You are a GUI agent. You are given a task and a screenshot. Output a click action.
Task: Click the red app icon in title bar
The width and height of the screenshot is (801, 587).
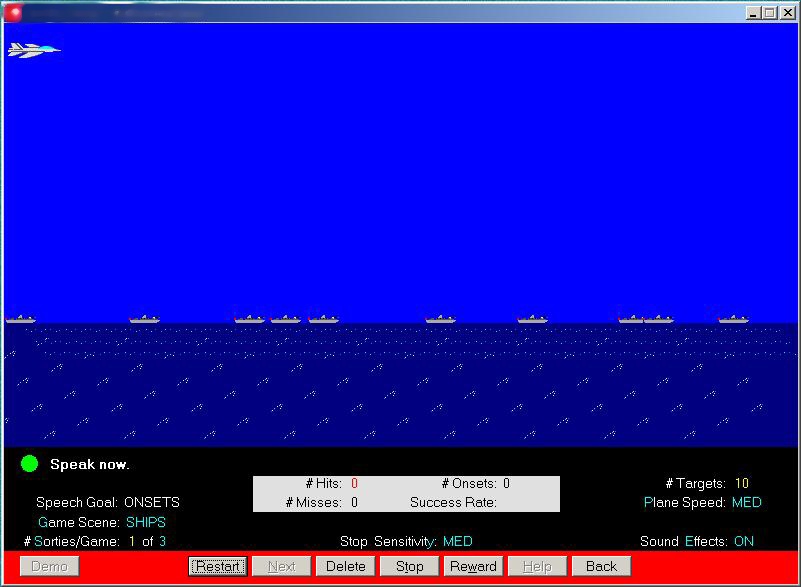12,13
